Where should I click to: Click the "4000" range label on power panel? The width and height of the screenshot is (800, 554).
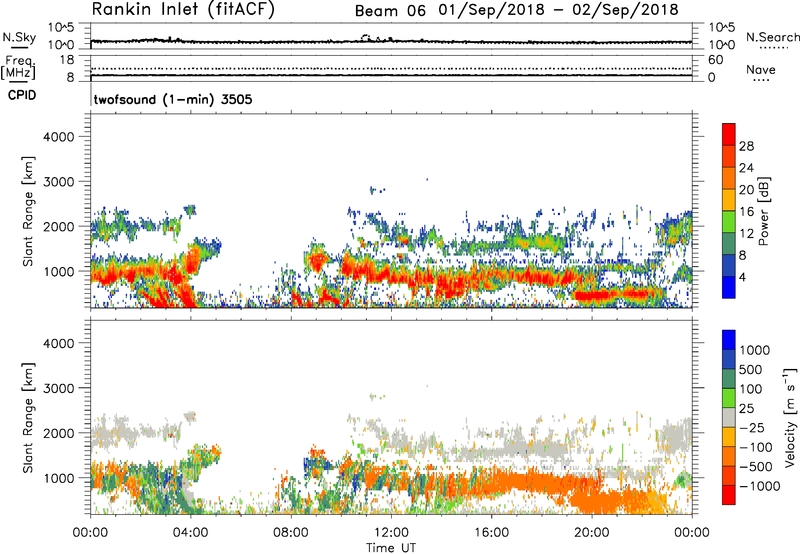tap(58, 137)
